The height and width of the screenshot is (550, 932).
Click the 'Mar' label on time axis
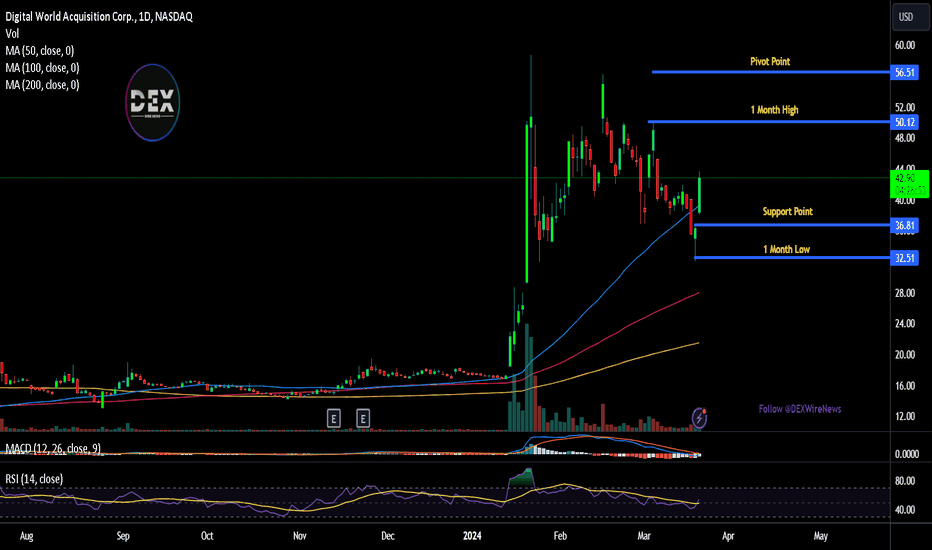click(x=644, y=536)
